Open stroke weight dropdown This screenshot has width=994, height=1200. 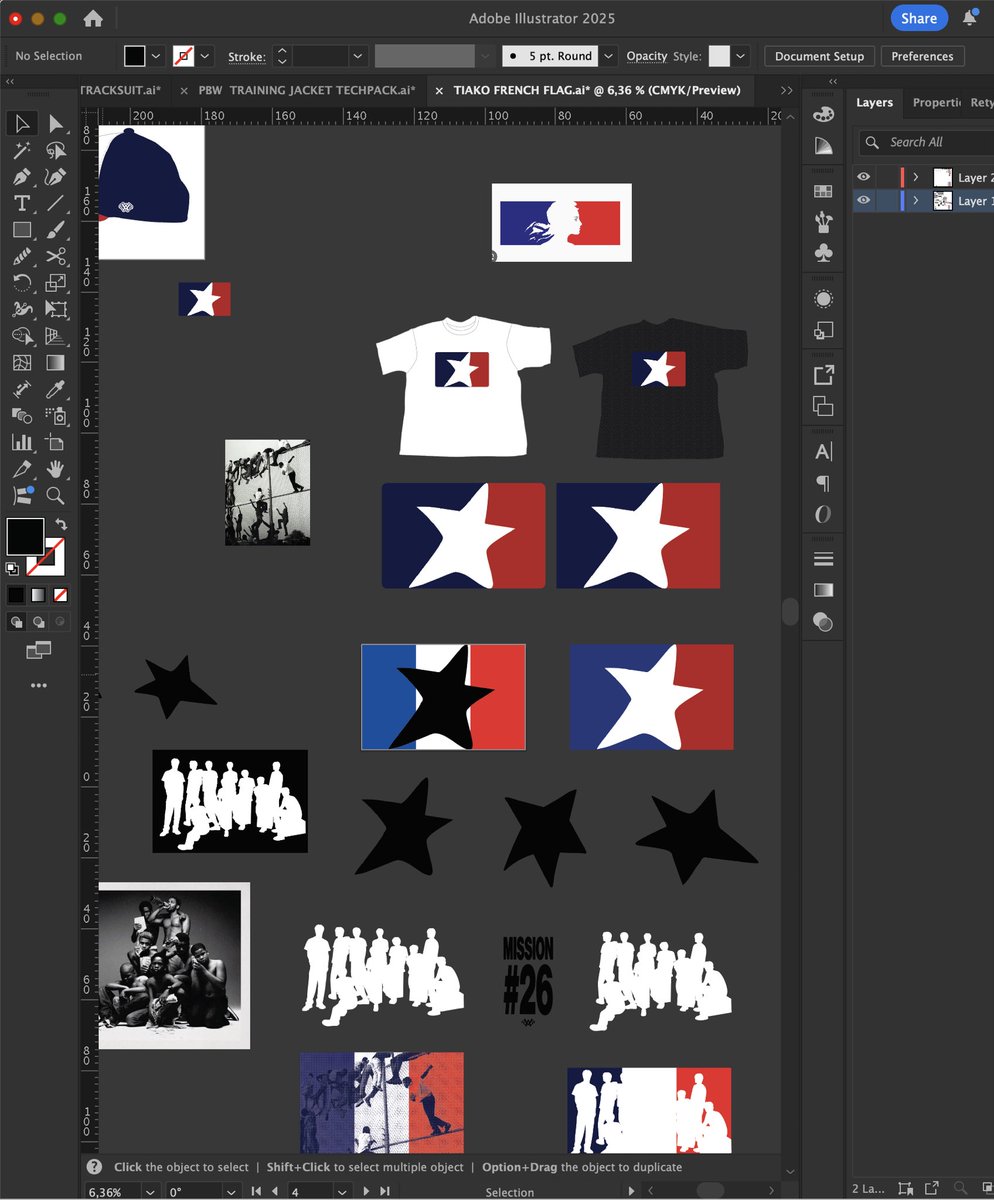point(357,56)
